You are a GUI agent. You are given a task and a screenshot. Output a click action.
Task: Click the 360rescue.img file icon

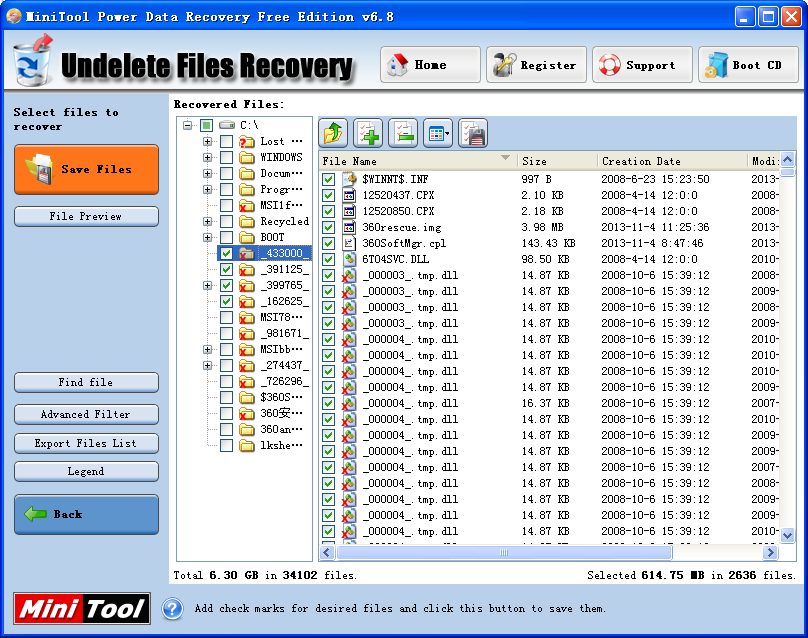click(x=349, y=227)
